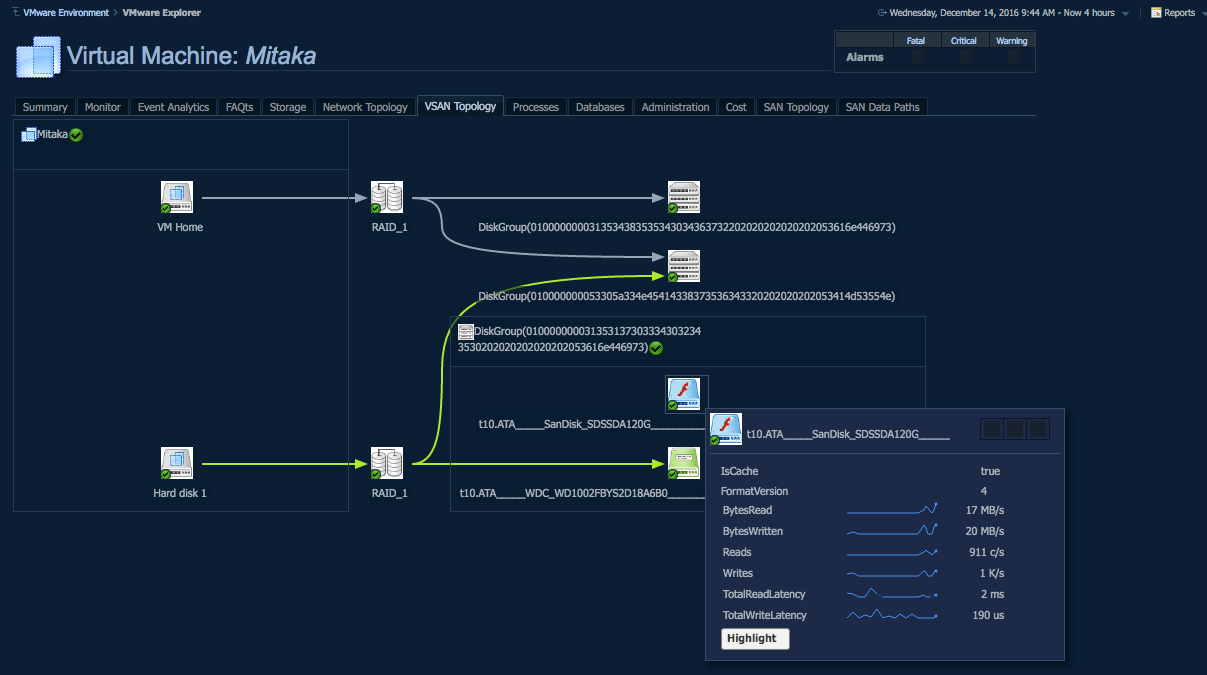Open the Databases tab

pyautogui.click(x=600, y=107)
